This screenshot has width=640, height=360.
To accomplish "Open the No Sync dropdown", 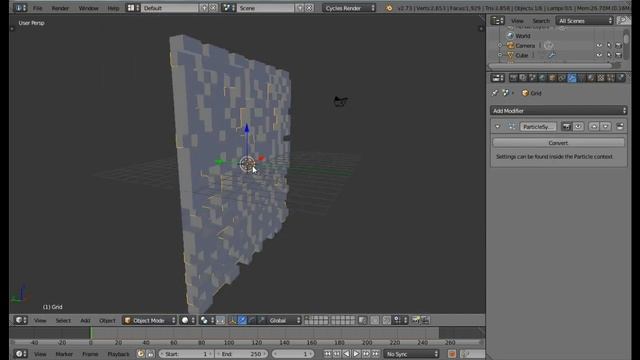I will 411,354.
